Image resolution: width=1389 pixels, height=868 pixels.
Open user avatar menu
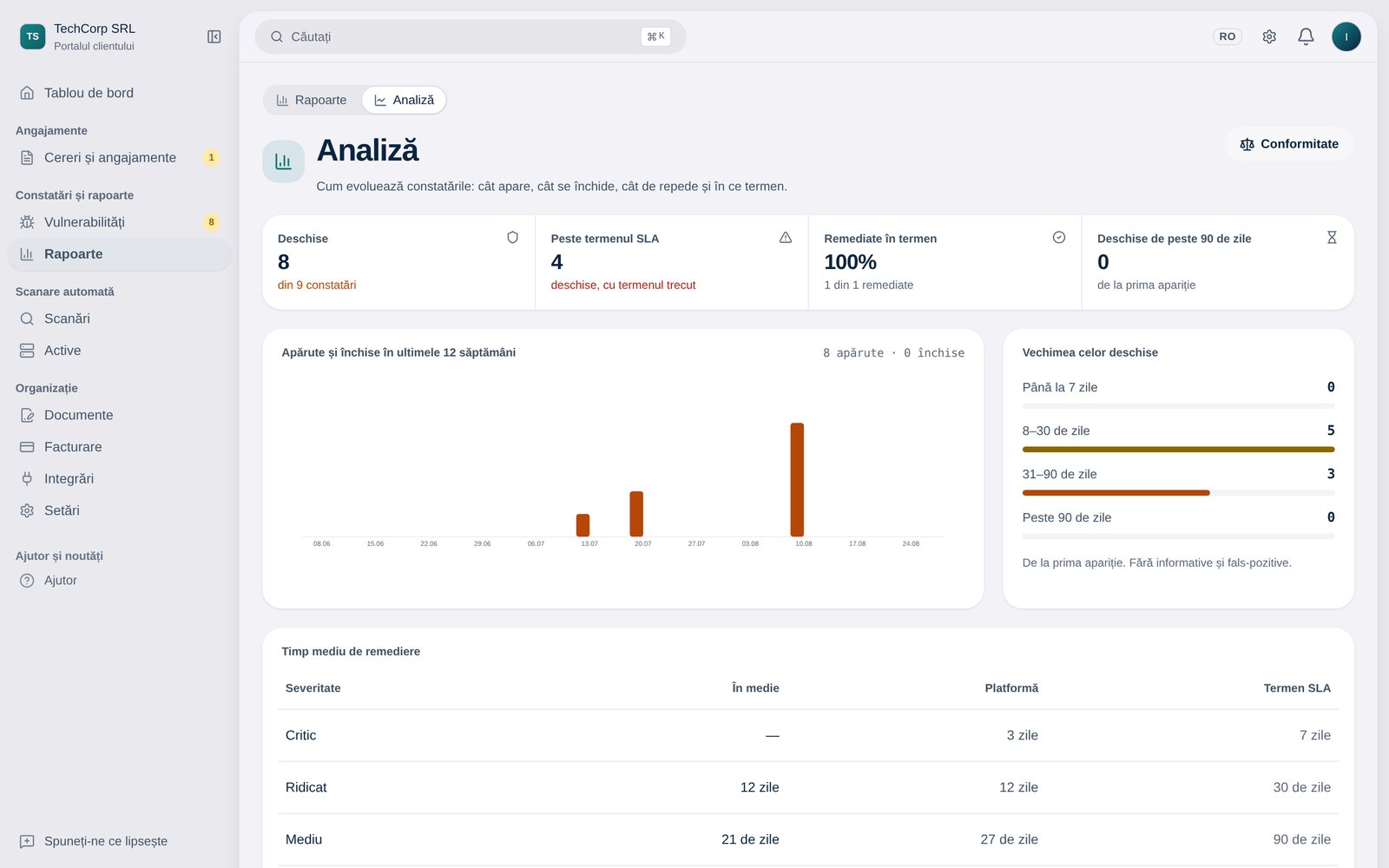(1346, 36)
